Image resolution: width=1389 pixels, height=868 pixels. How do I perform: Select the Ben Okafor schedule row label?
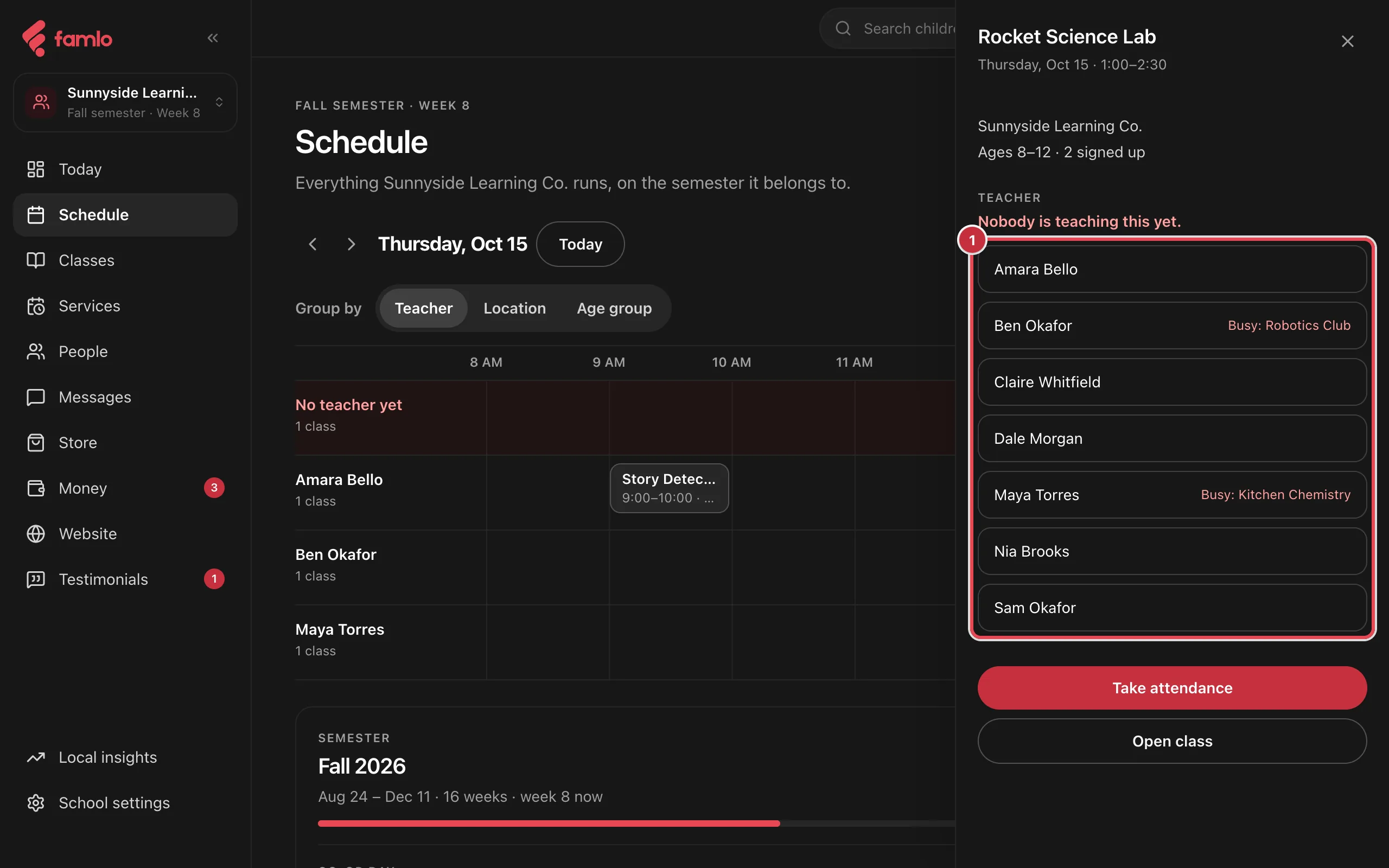coord(336,555)
